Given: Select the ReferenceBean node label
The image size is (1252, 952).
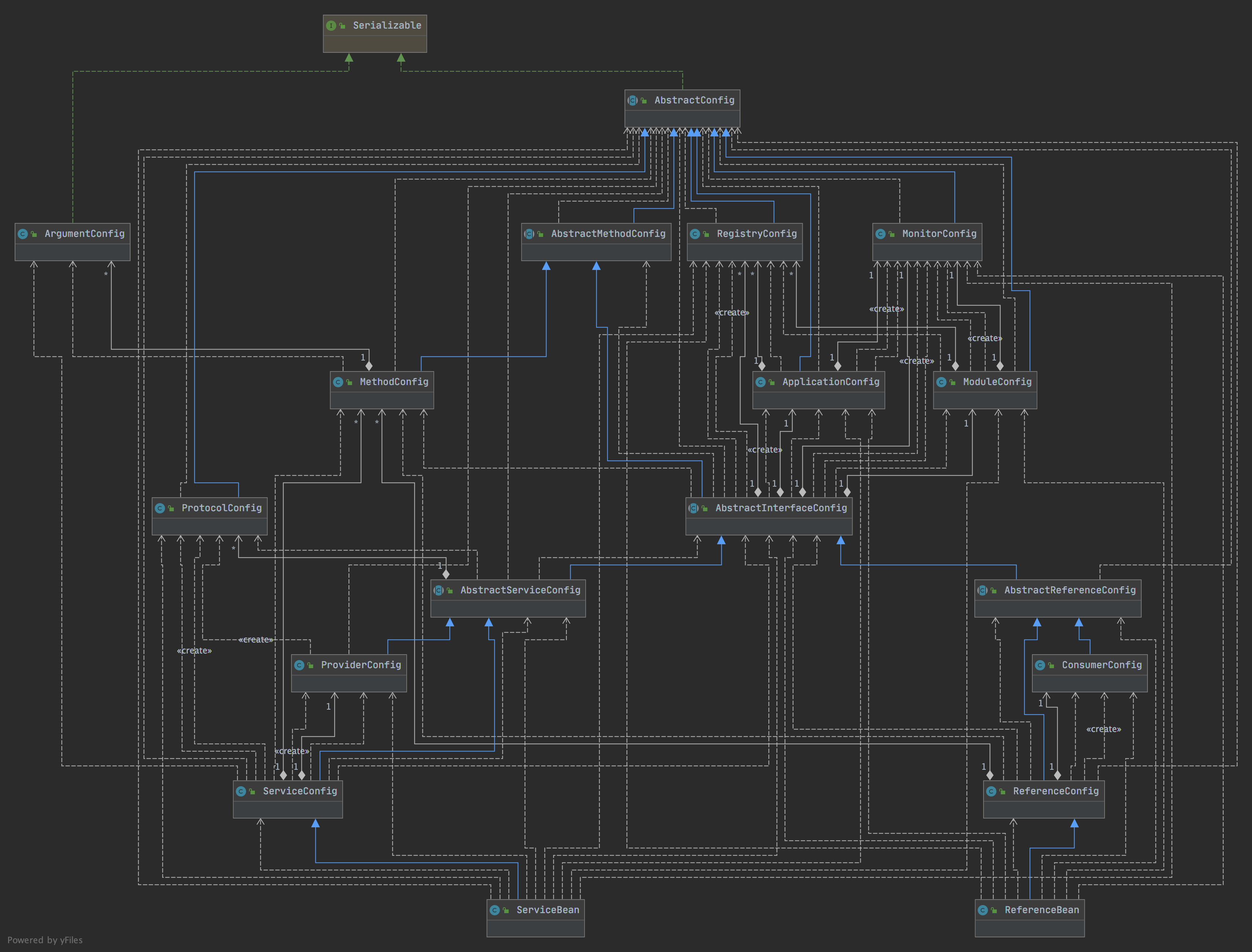Looking at the screenshot, I should tap(1042, 910).
